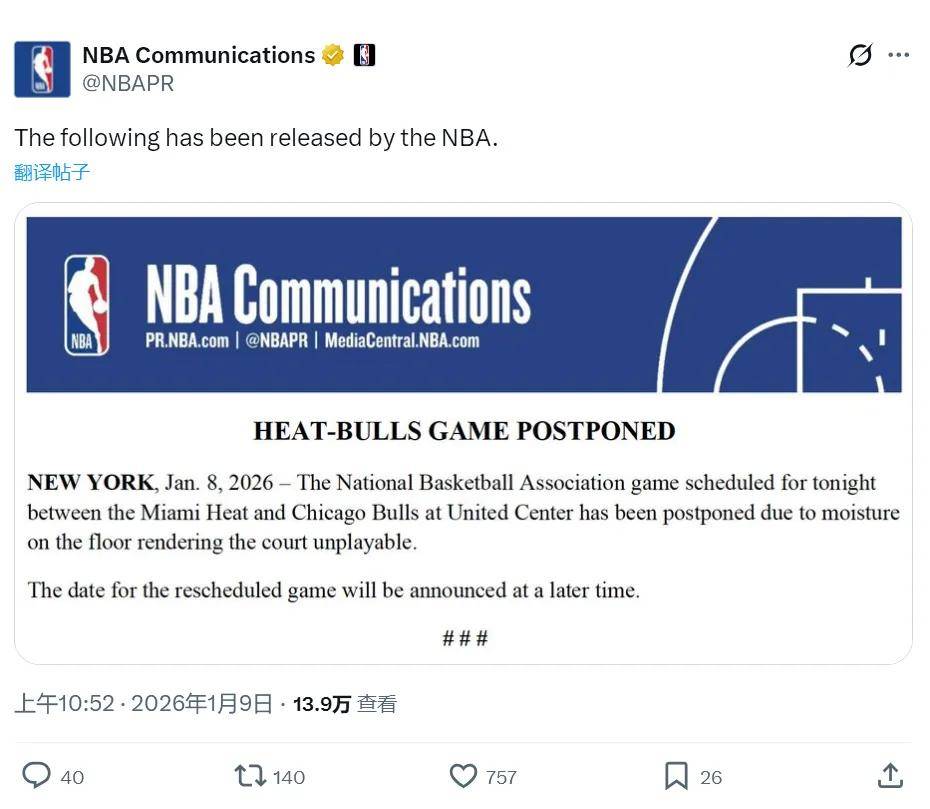Click the share post icon
This screenshot has height=809, width=930.
(x=890, y=776)
